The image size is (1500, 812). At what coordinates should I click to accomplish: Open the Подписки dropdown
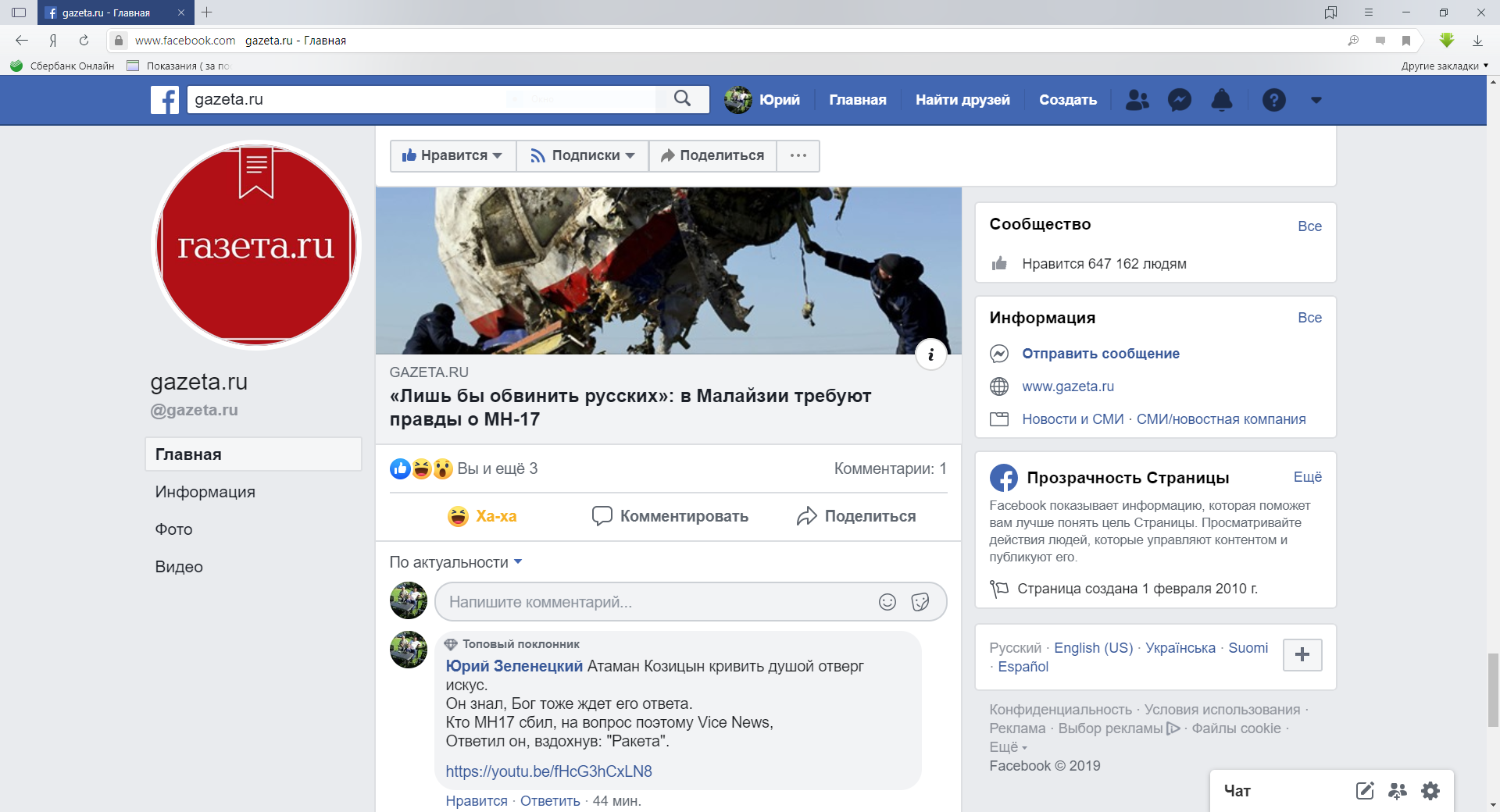tap(583, 155)
